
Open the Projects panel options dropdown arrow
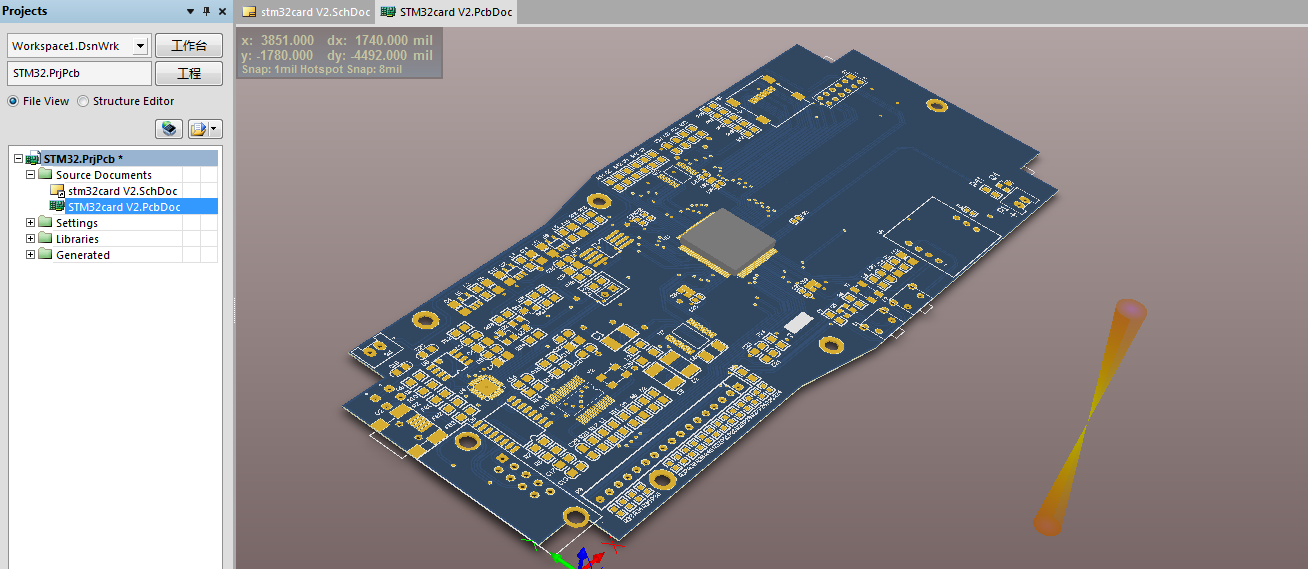191,11
